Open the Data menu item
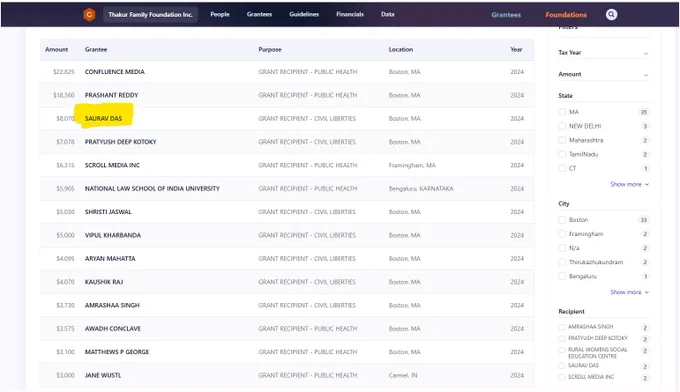This screenshot has height=392, width=680. pyautogui.click(x=388, y=14)
